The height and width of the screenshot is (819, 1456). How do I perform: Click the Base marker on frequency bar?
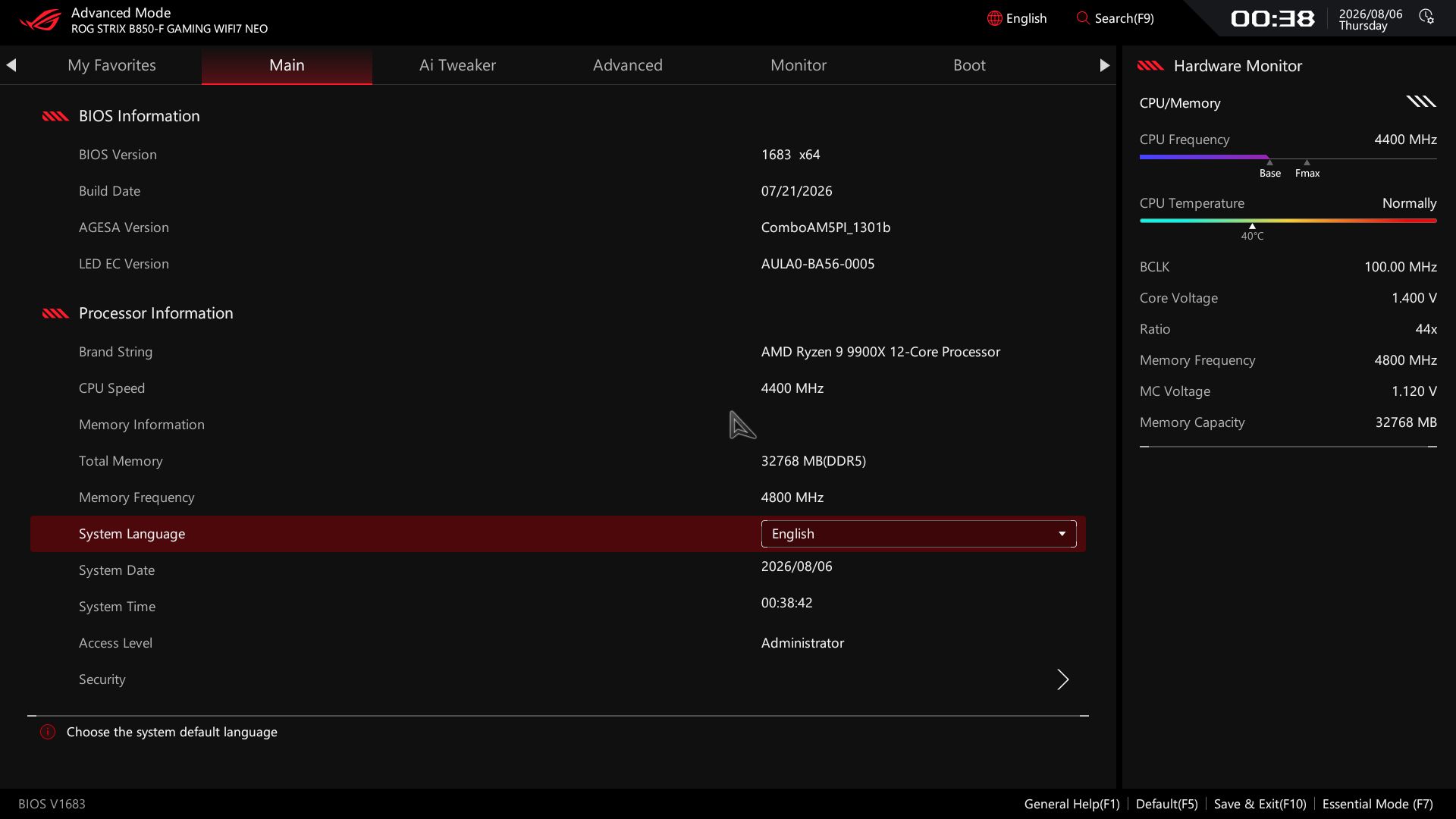tap(1270, 169)
